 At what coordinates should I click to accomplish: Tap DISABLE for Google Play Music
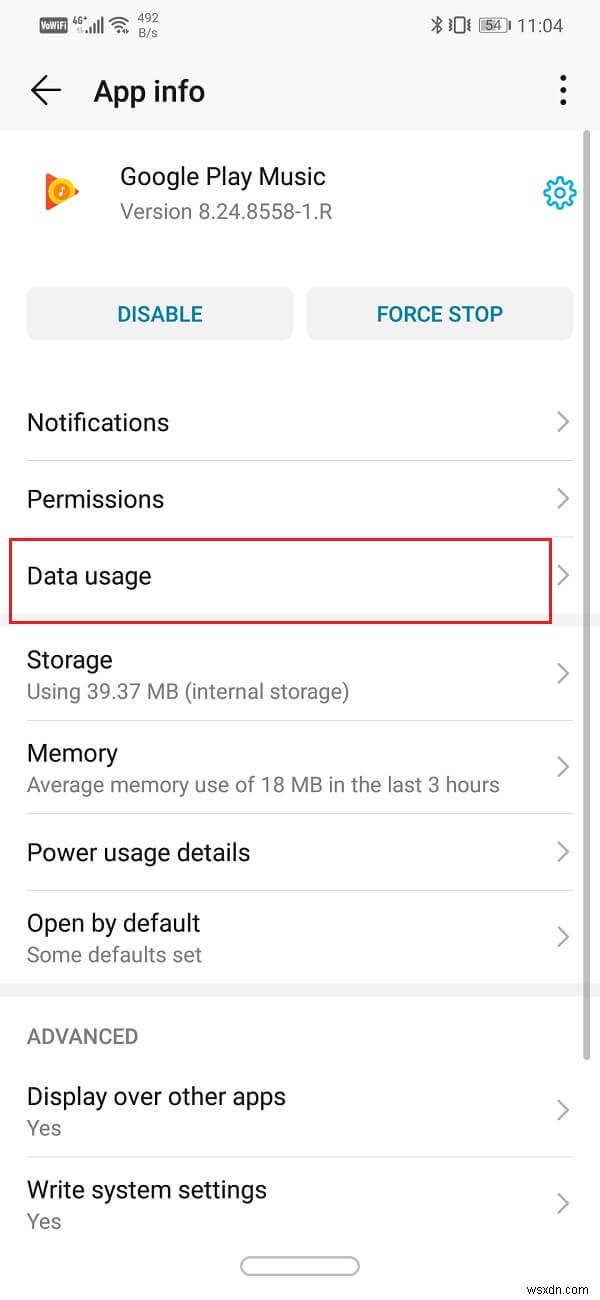tap(159, 313)
